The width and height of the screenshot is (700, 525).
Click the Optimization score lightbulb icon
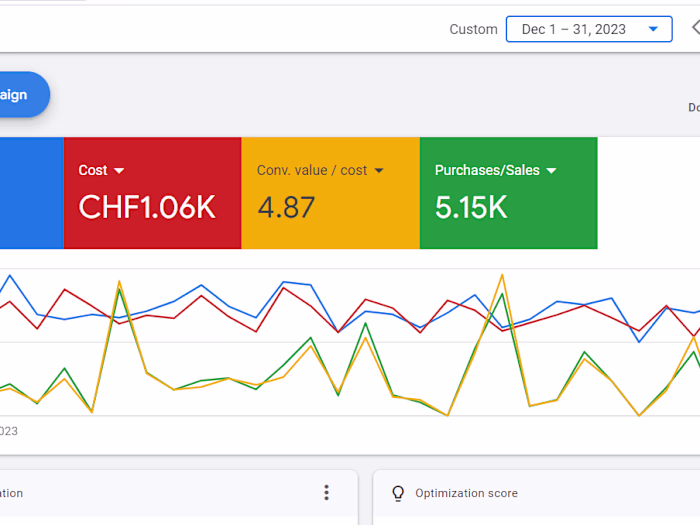398,493
